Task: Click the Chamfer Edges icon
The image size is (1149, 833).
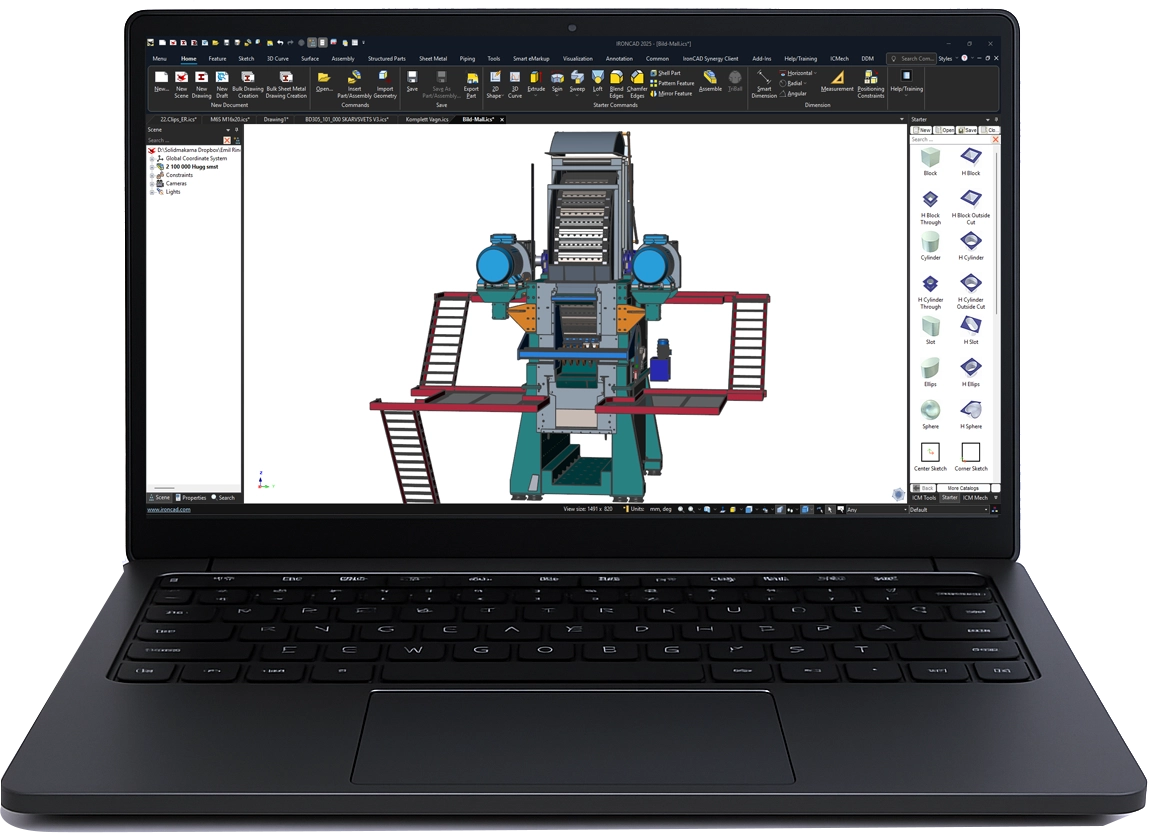Action: click(637, 78)
